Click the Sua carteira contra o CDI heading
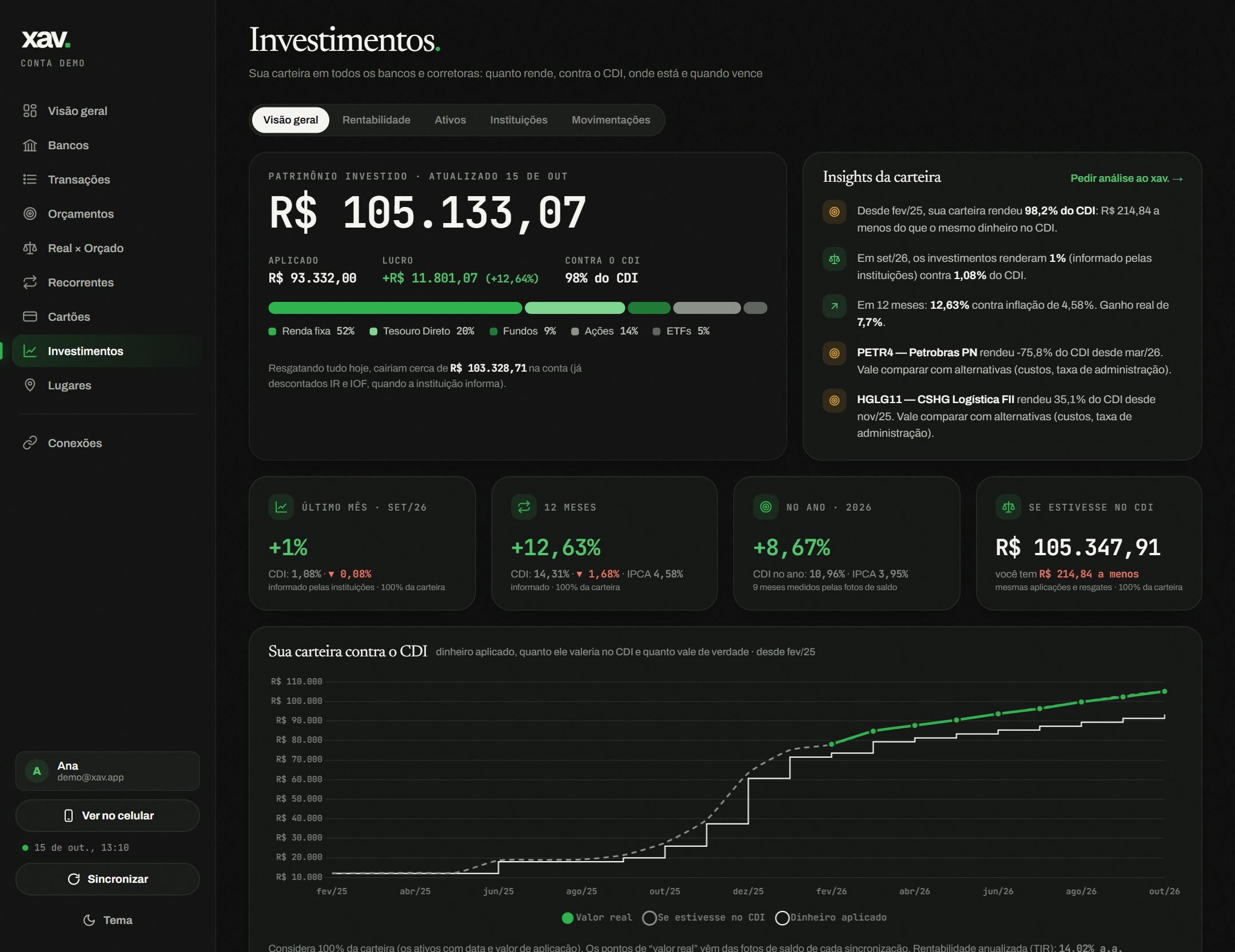The image size is (1235, 952). point(348,652)
